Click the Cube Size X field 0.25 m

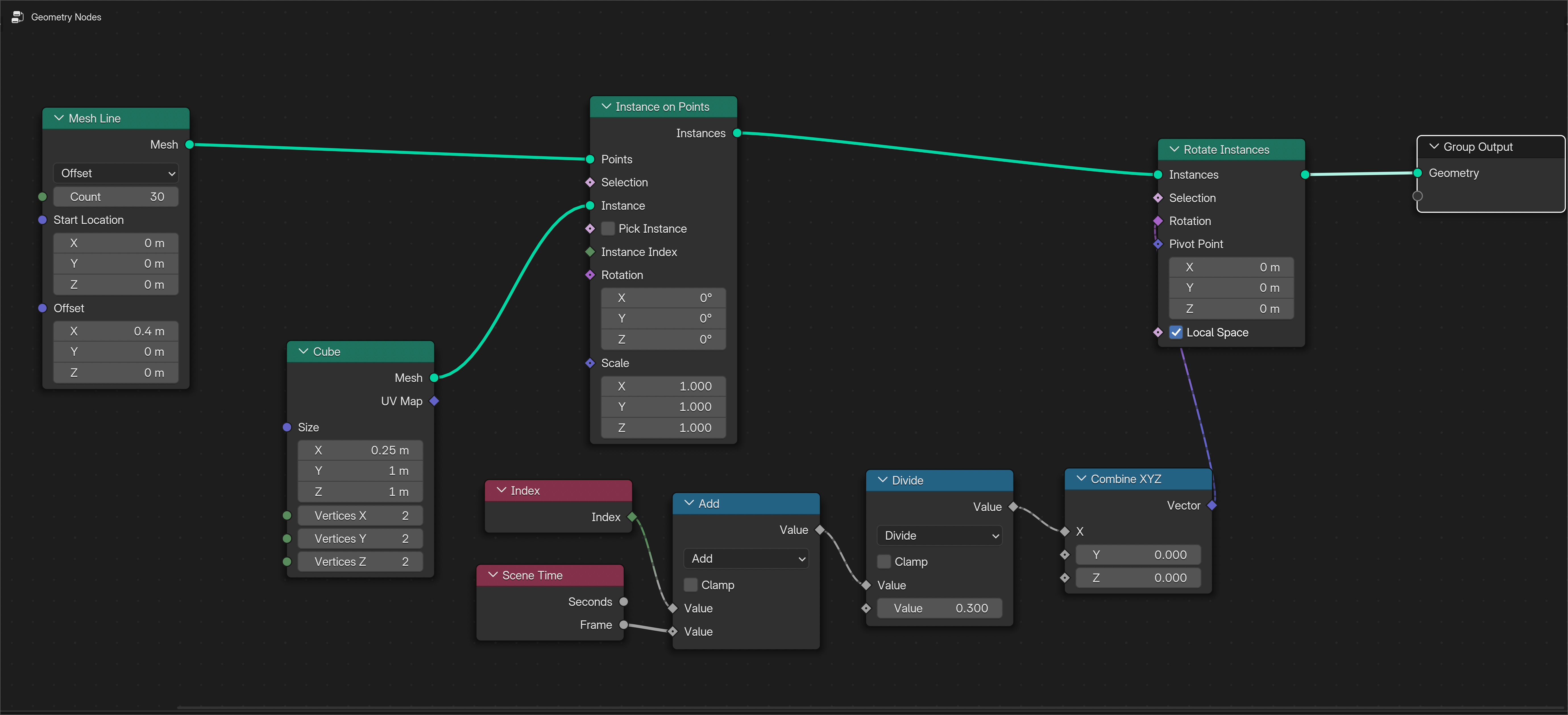(360, 450)
